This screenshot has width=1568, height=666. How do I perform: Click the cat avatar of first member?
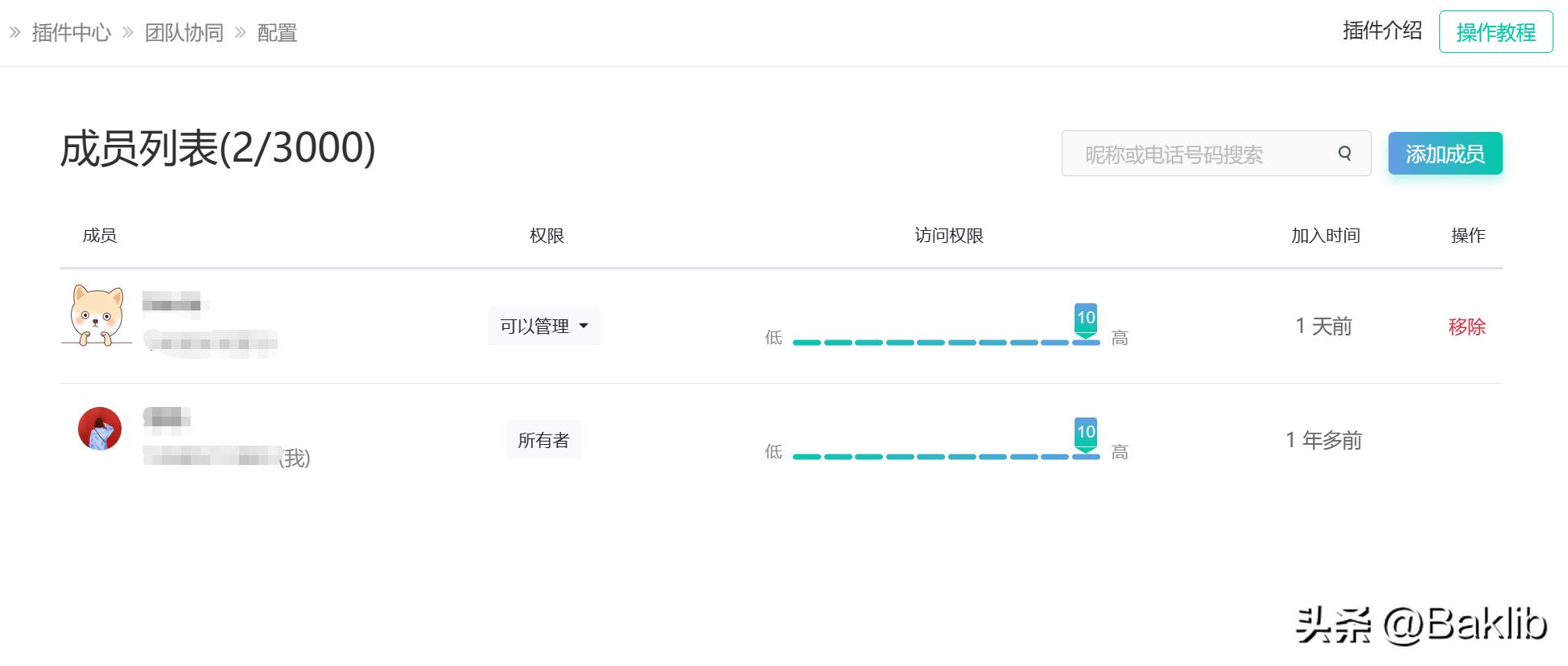[97, 316]
